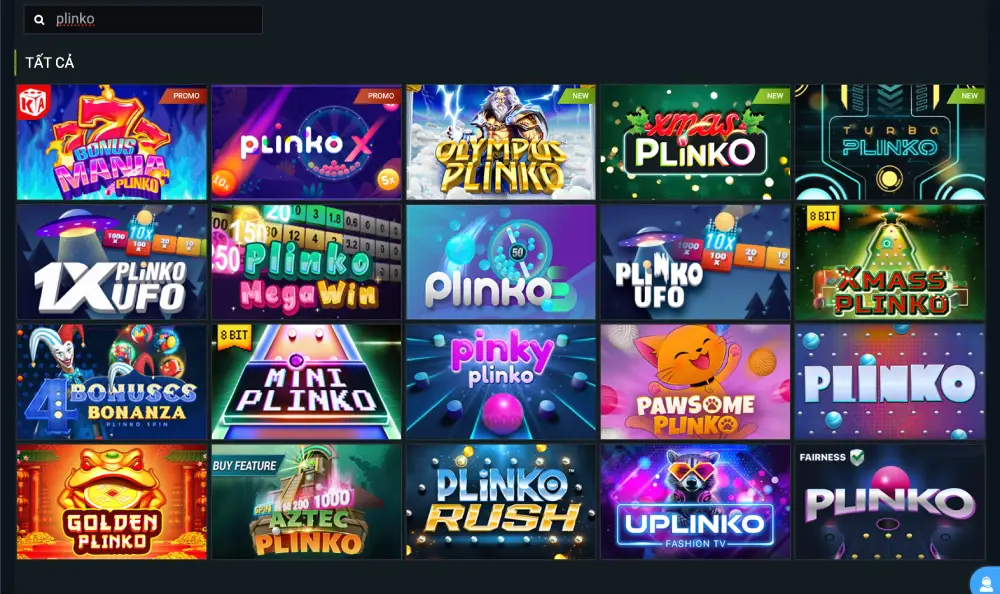Click the Buy Feature label on Aztec Plinko

pos(245,466)
